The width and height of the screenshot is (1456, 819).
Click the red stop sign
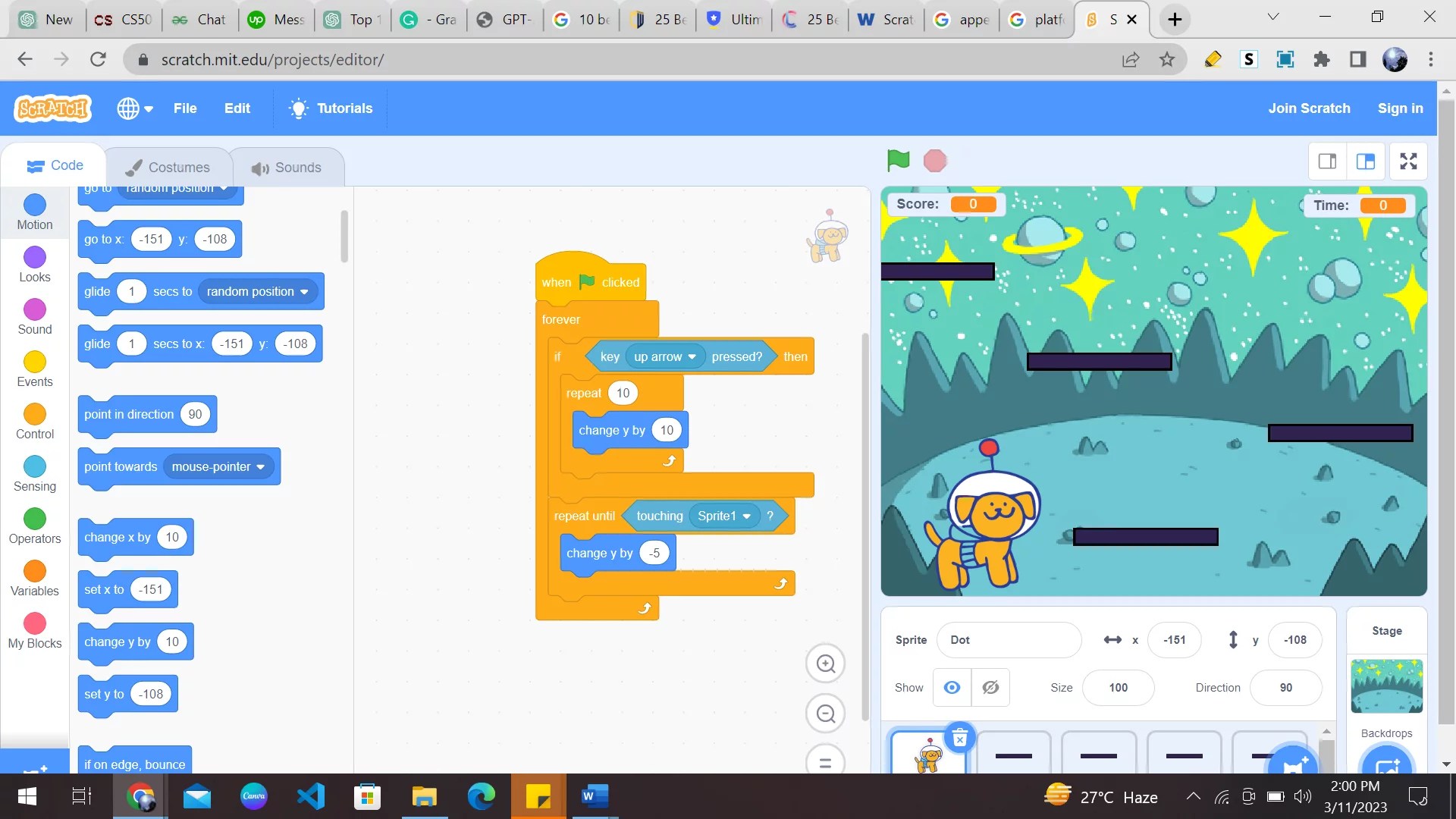click(934, 160)
